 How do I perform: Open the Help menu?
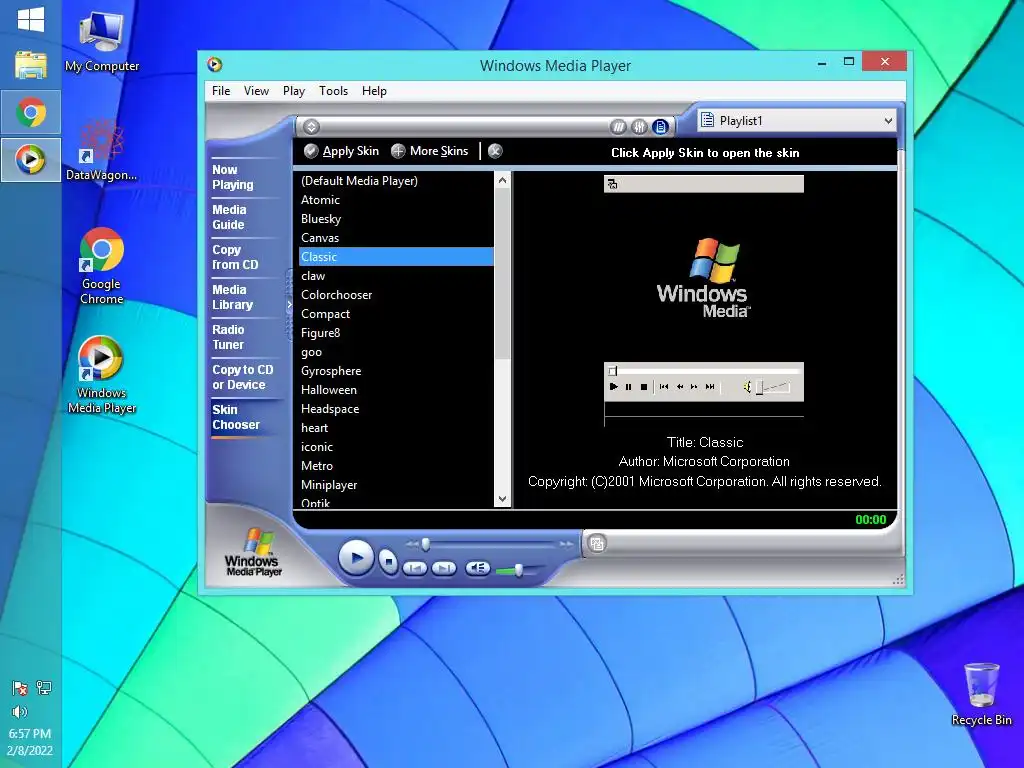[374, 91]
